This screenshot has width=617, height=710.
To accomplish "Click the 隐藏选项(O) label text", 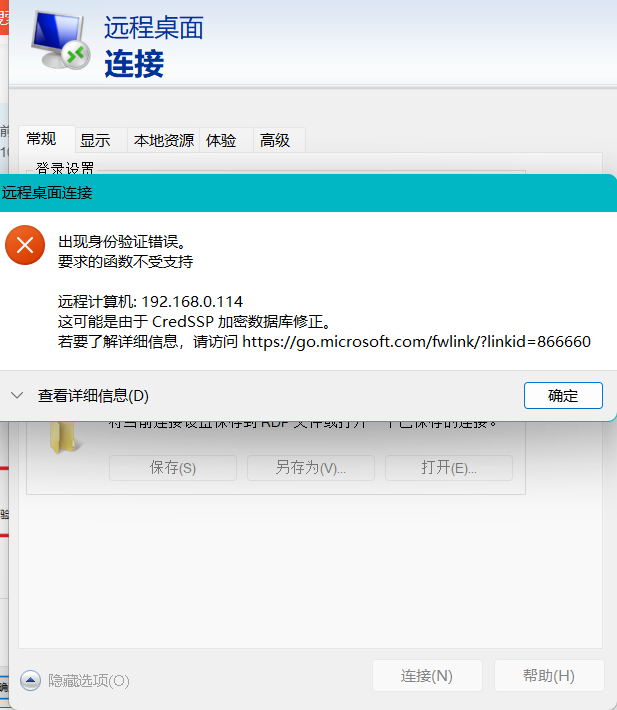I will click(89, 681).
